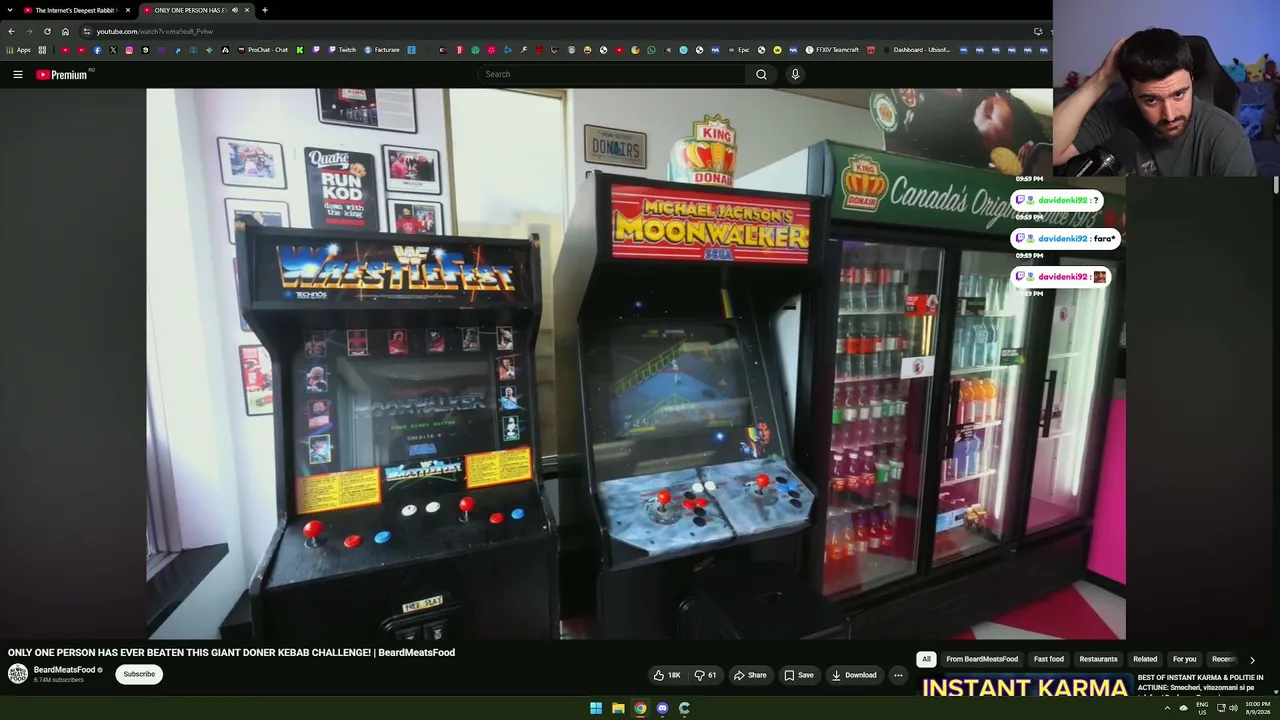Image resolution: width=1280 pixels, height=720 pixels.
Task: Open the taskbar clock and calendar
Action: point(1257,708)
